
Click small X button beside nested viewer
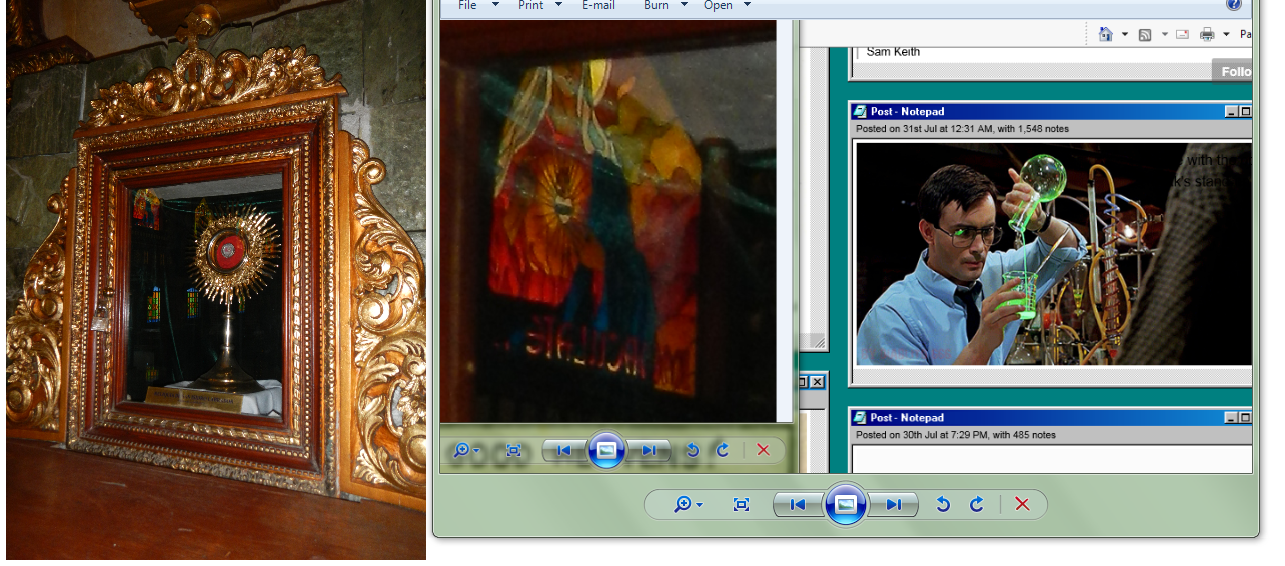[x=817, y=382]
